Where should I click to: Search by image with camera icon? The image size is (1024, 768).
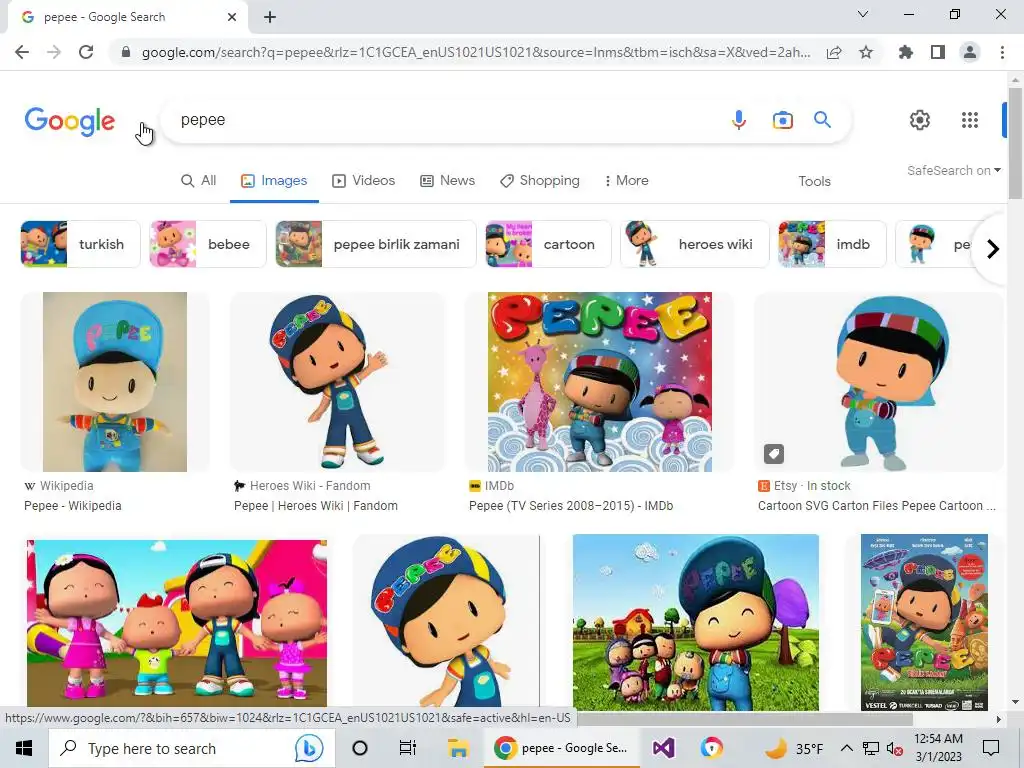(782, 120)
